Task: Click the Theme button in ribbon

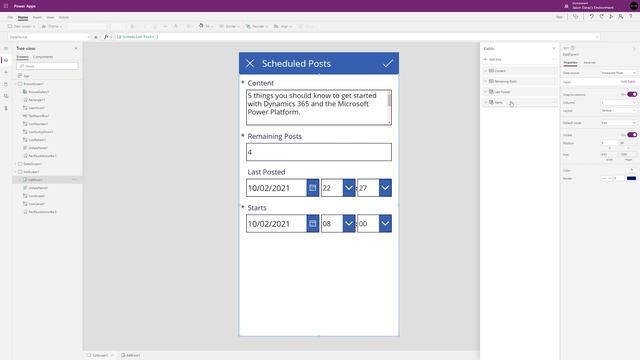Action: coord(52,26)
